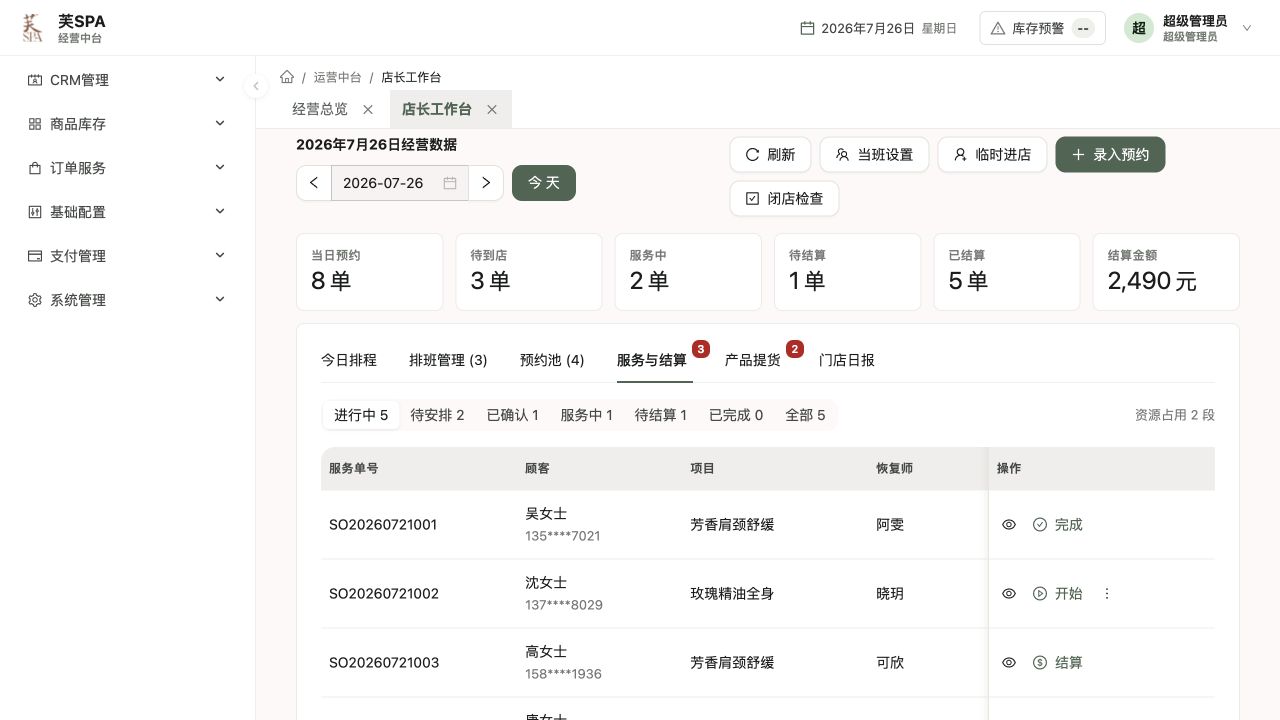The image size is (1280, 720).
Task: Open the 门店日报 tab
Action: point(847,360)
